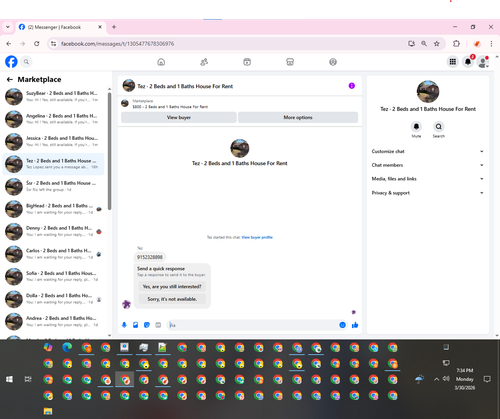Go to the Home feed icon
500x419 pixels.
pos(161,62)
